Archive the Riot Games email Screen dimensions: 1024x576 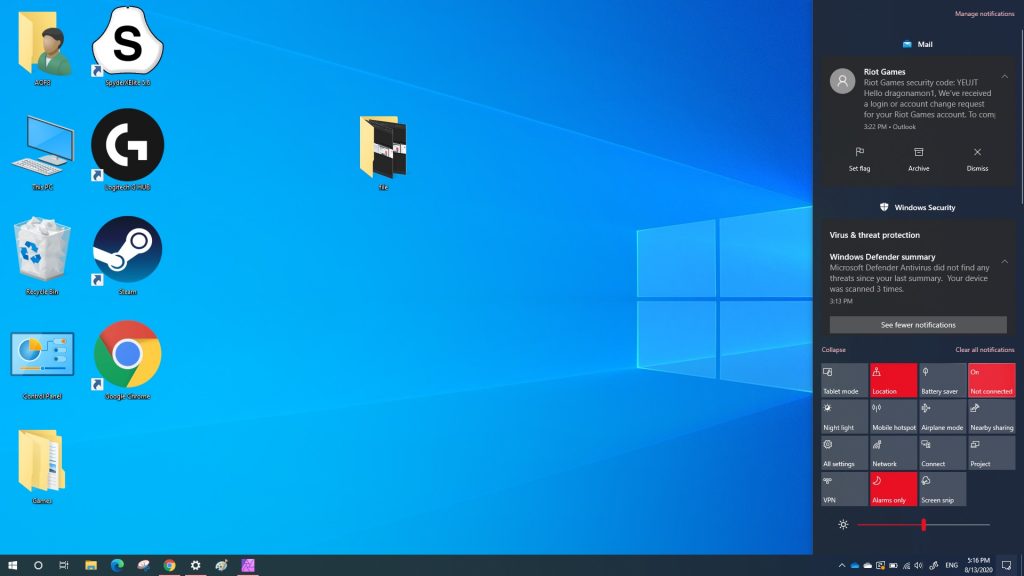click(x=918, y=159)
